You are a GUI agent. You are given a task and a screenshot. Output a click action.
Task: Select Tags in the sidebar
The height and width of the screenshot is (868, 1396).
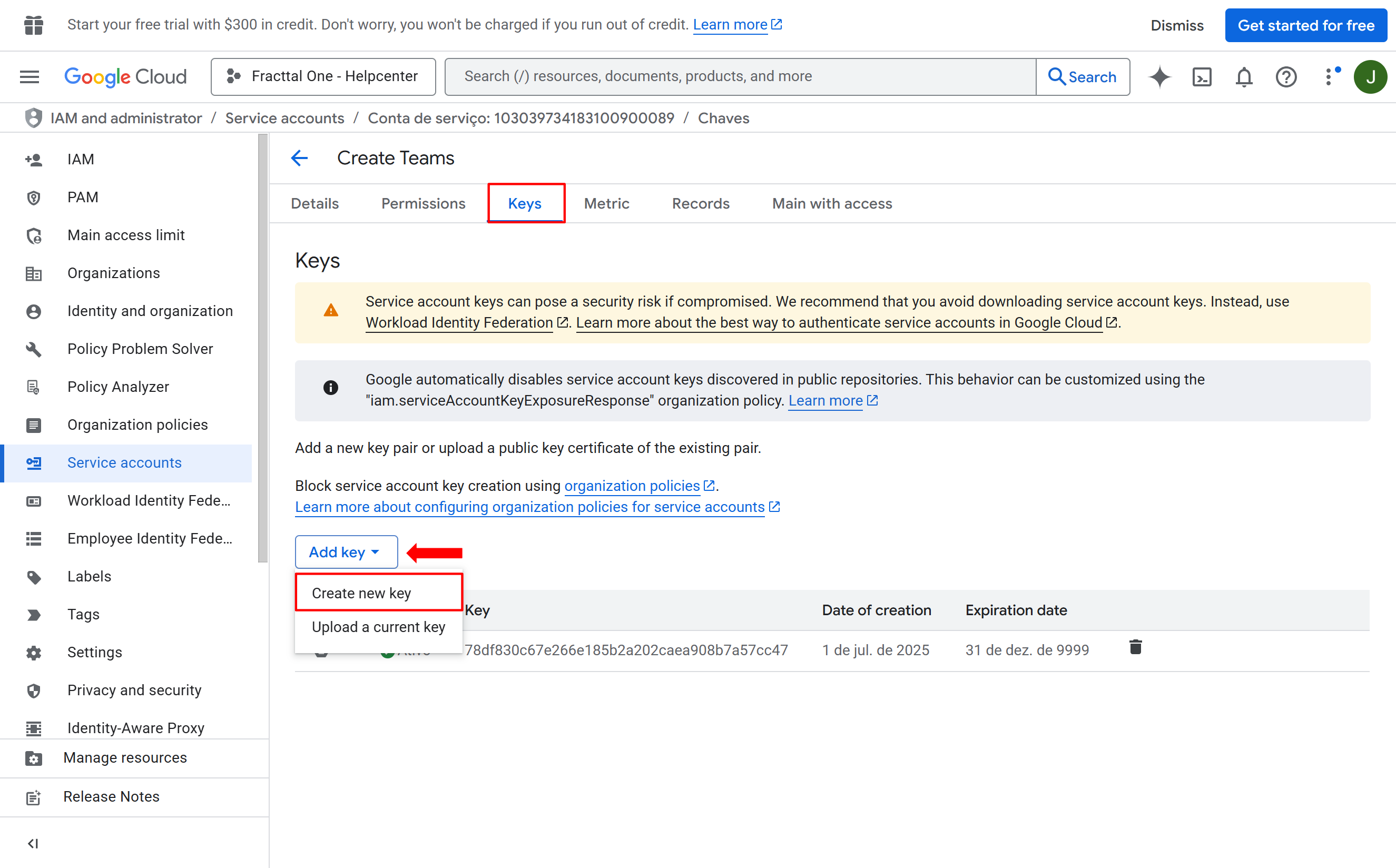point(83,614)
